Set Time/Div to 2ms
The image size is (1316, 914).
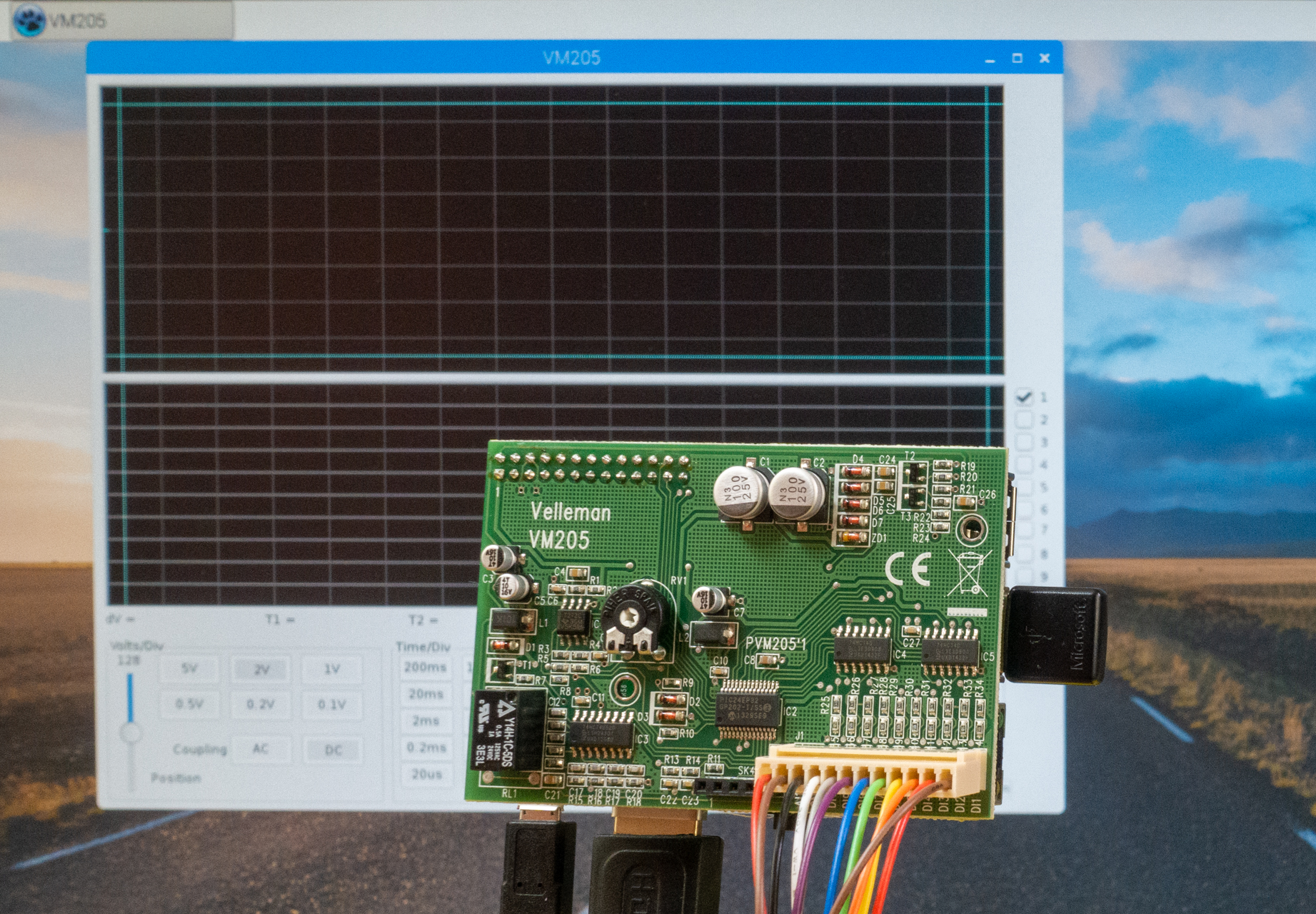(426, 720)
